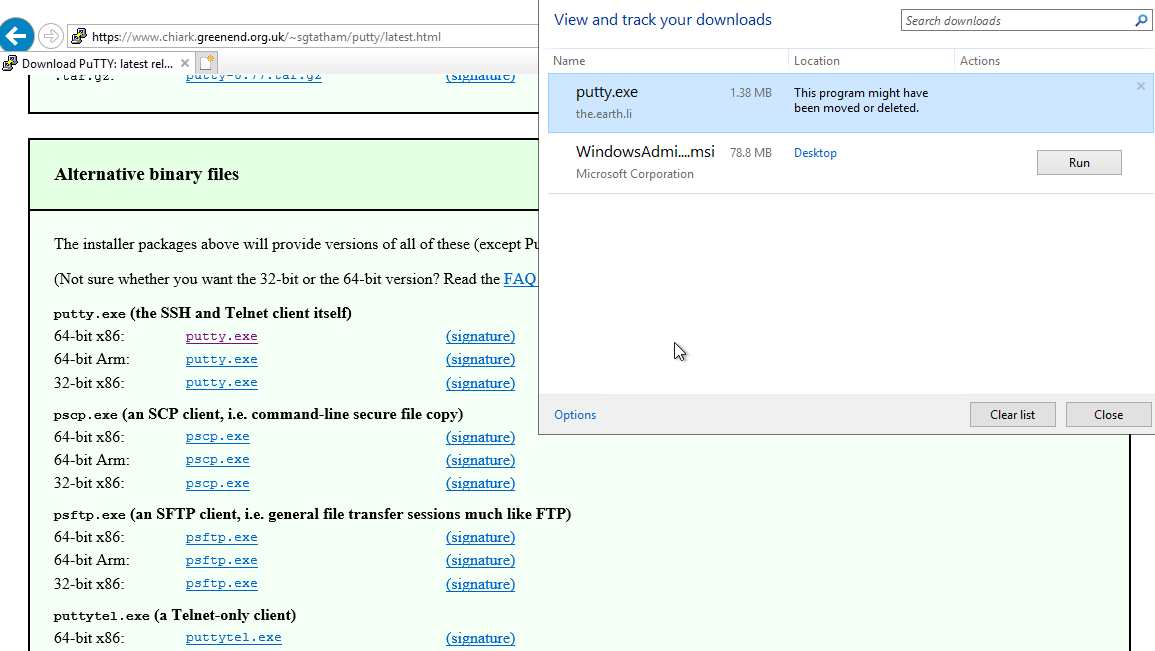Image resolution: width=1155 pixels, height=651 pixels.
Task: Download the 64-bit x86 puttytel.exe link
Action: coord(233,638)
